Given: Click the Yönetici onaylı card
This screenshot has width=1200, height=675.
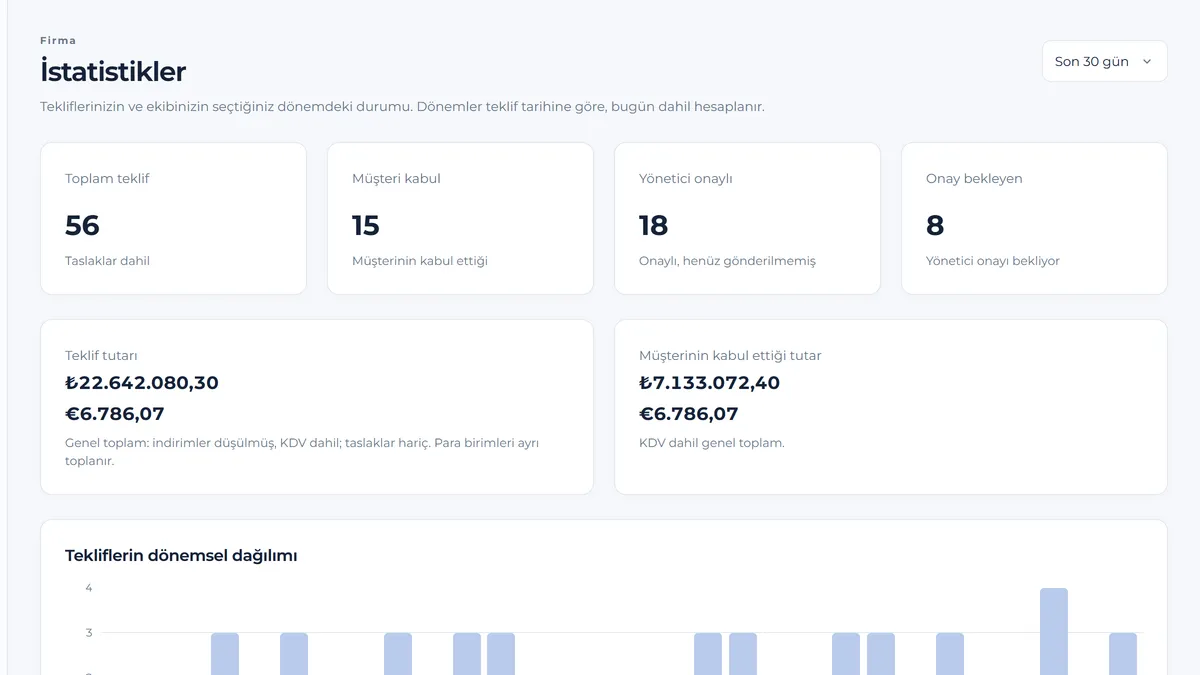Looking at the screenshot, I should [747, 219].
